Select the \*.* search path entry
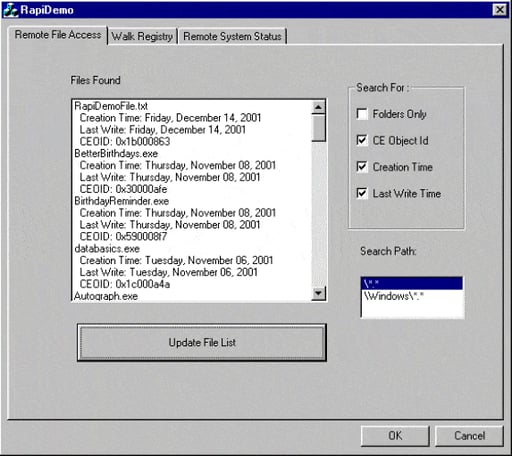 point(412,283)
